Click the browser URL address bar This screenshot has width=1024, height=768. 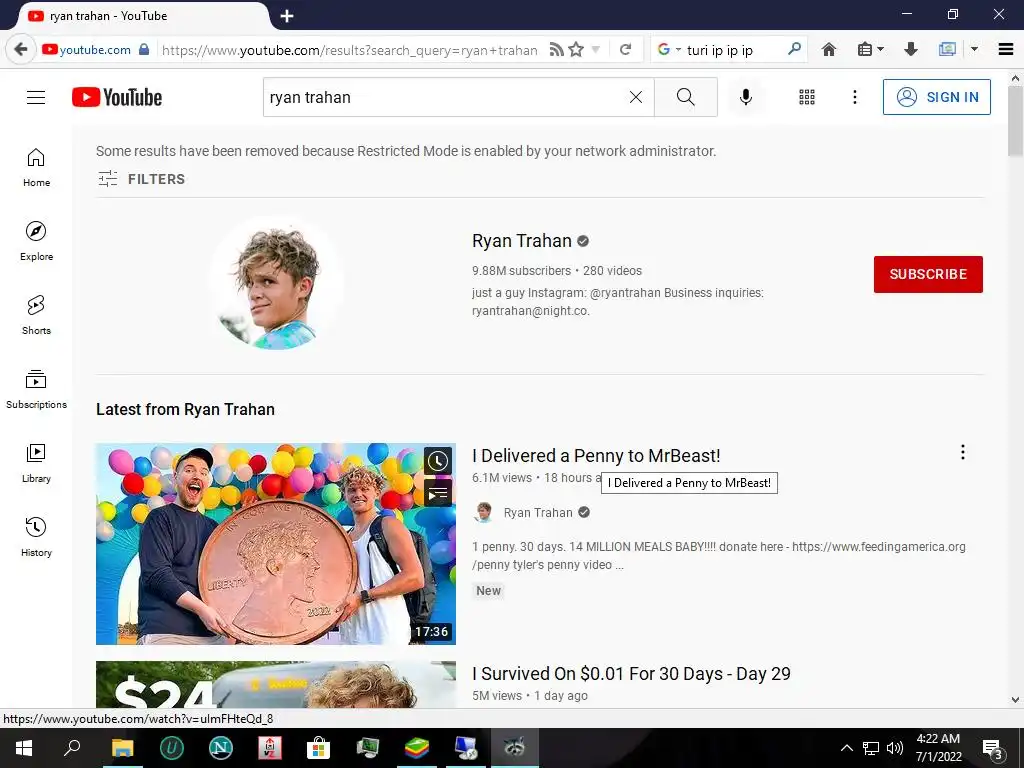coord(349,50)
